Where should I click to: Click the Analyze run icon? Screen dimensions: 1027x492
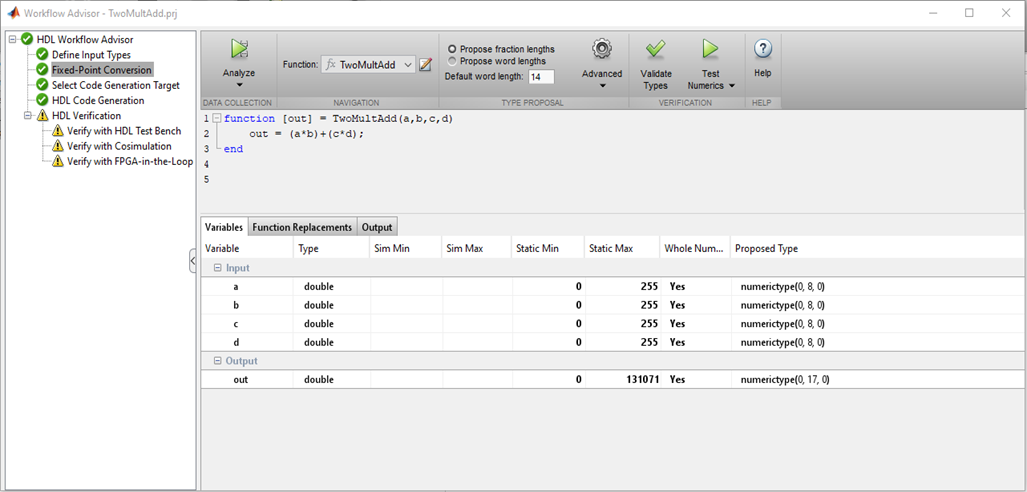[x=239, y=50]
